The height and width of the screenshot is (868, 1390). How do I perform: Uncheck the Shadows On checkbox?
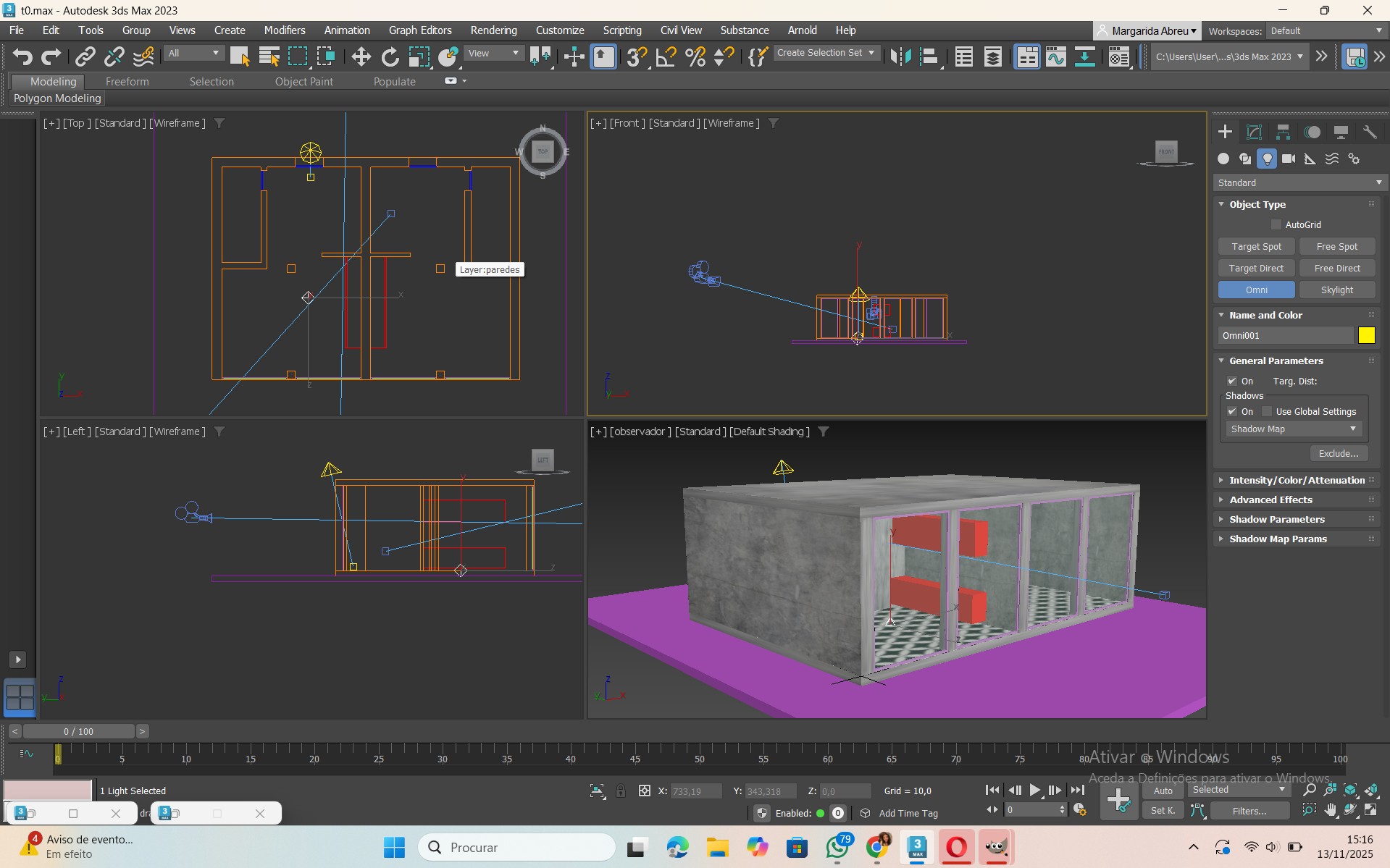[1232, 412]
